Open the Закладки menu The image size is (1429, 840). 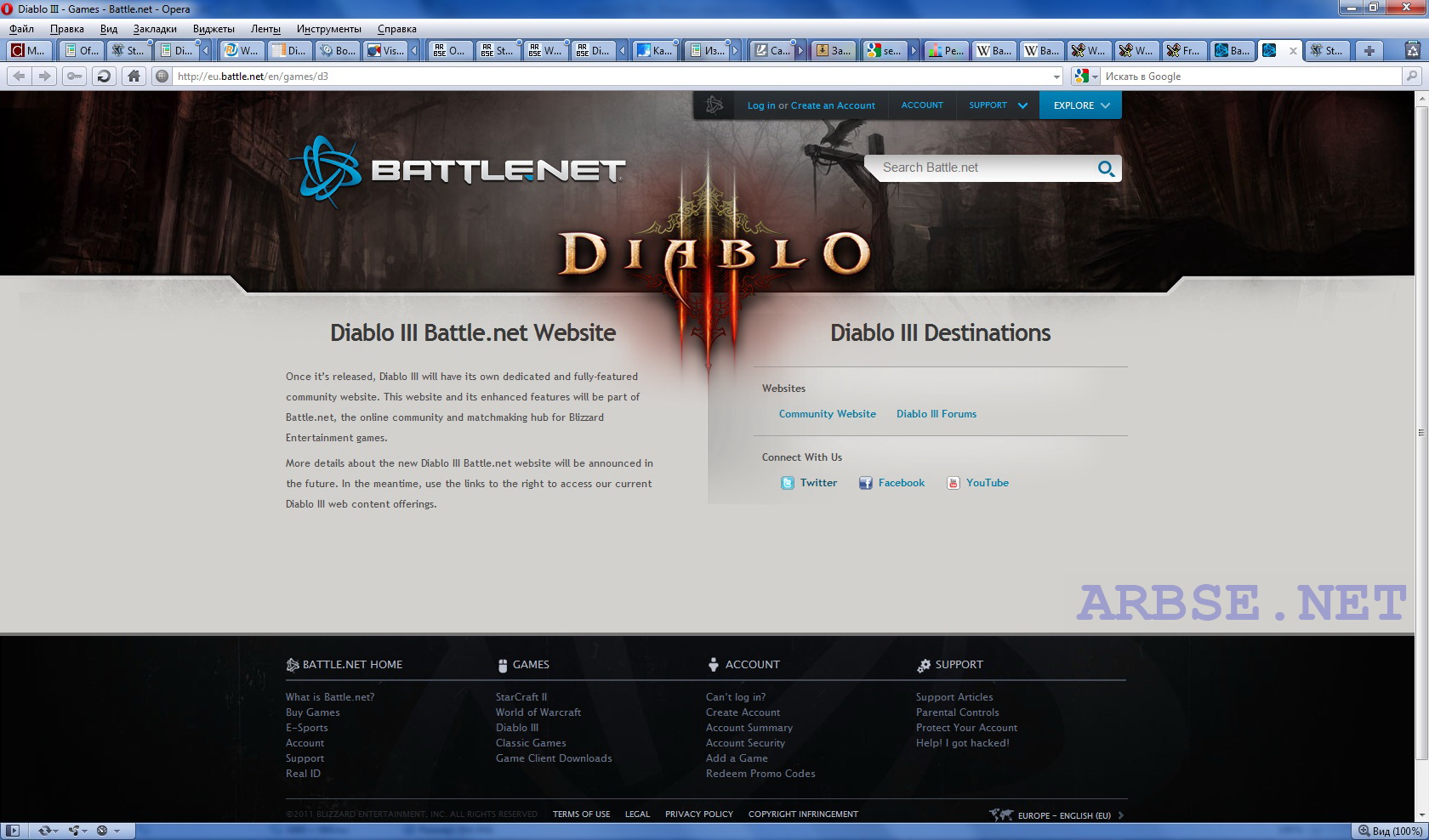click(155, 29)
